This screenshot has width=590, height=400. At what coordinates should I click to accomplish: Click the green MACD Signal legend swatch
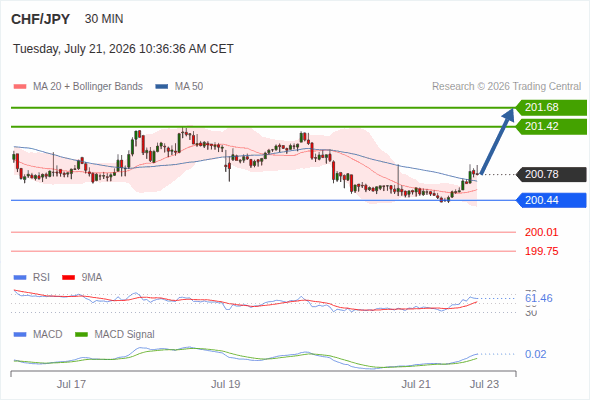[81, 335]
